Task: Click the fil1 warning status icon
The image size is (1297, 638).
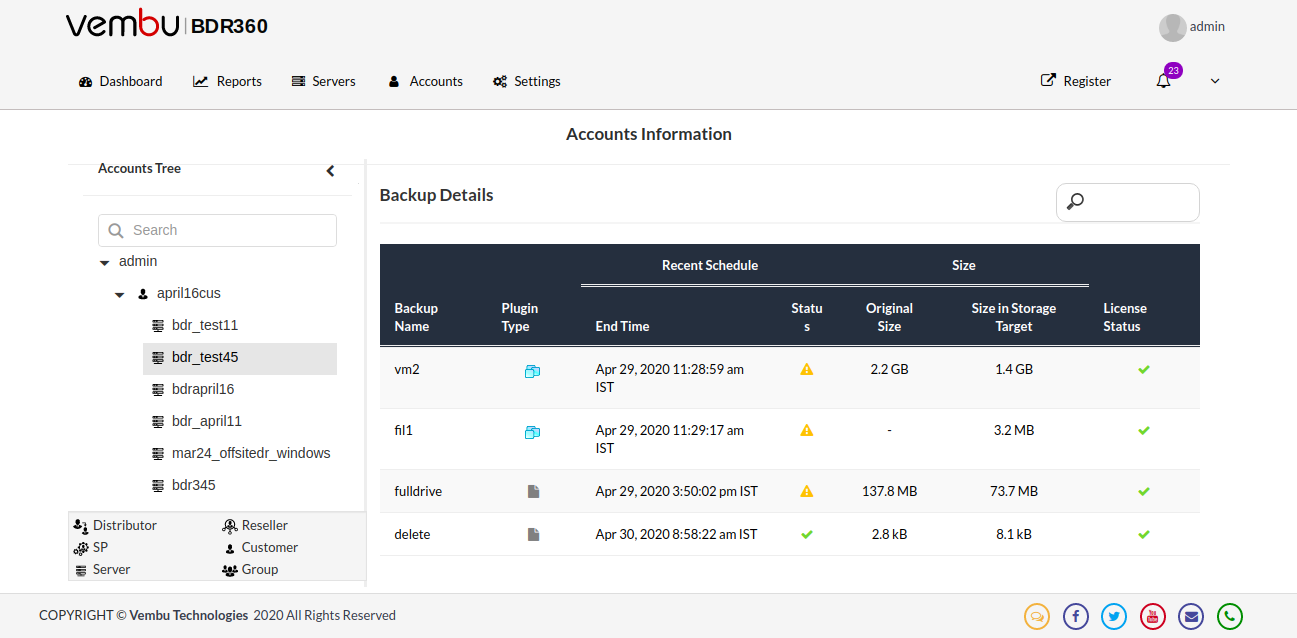Action: [x=807, y=430]
